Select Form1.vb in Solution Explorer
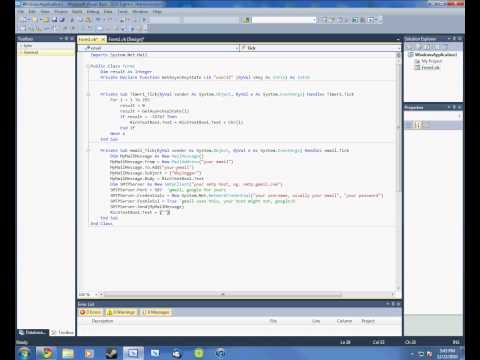 (430, 68)
